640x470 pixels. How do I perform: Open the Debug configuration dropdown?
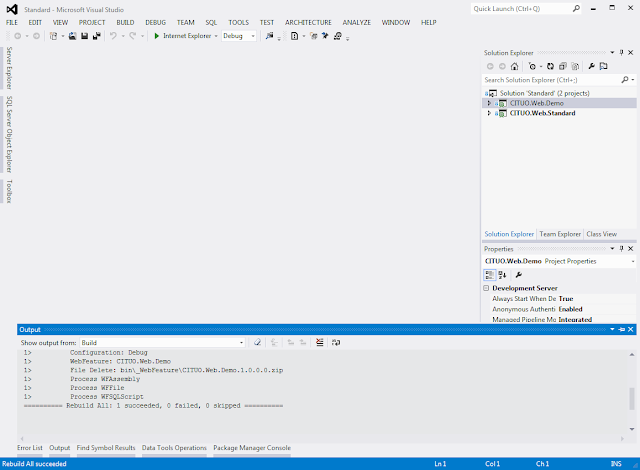[x=253, y=36]
